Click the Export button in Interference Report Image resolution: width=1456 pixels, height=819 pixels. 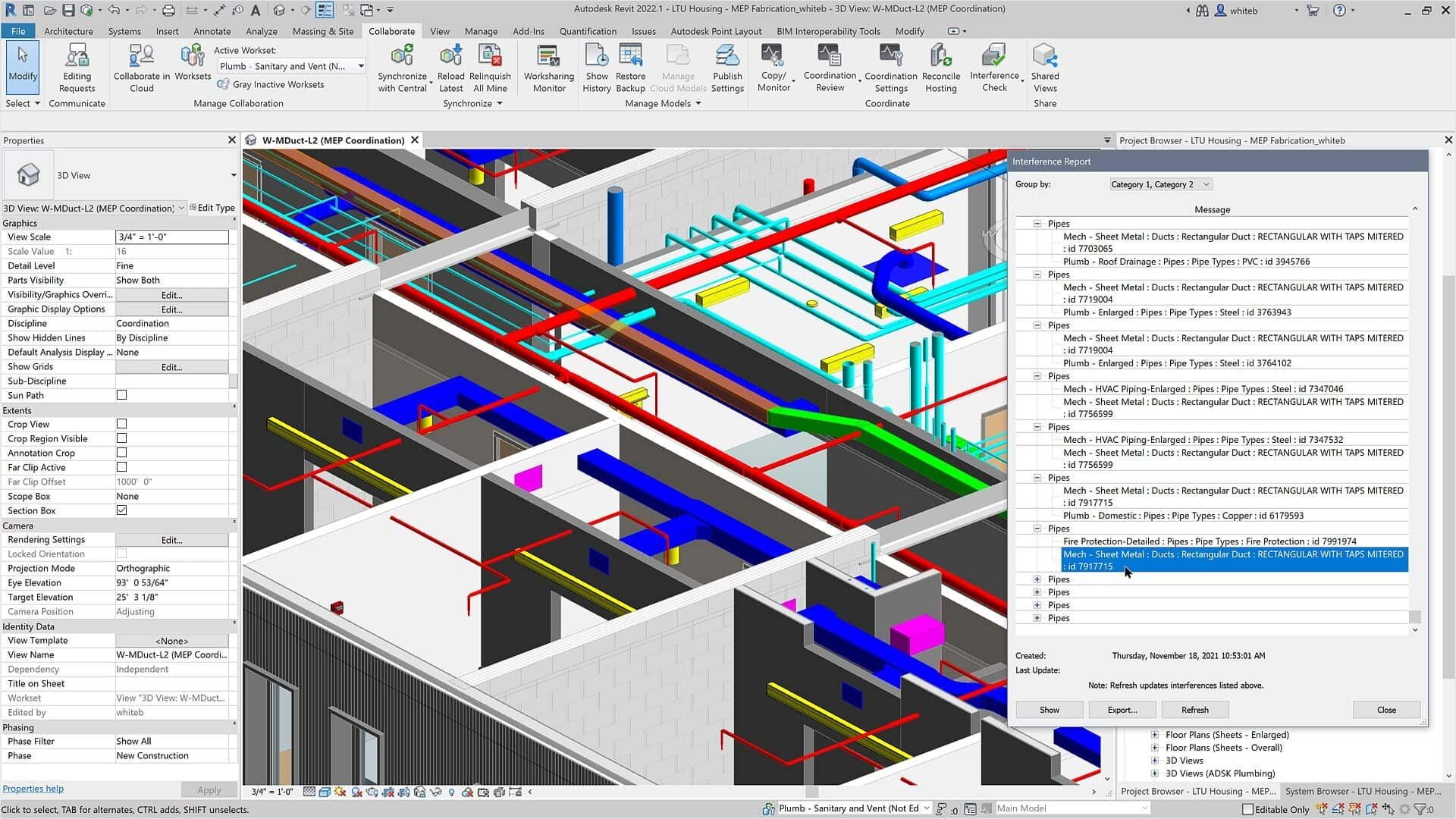pyautogui.click(x=1121, y=709)
